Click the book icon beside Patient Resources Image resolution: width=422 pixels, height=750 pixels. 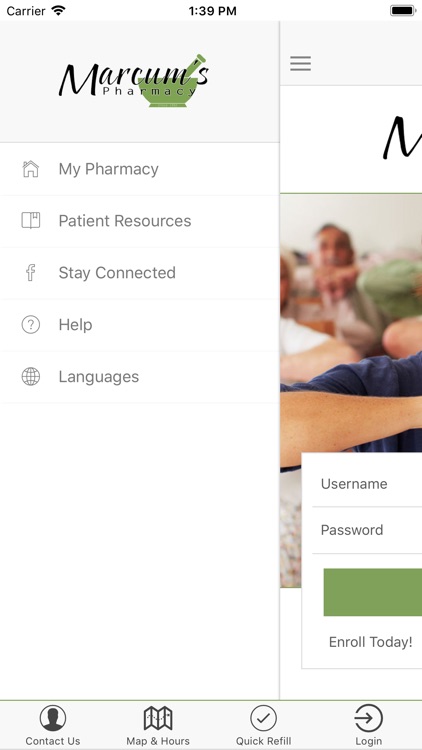(x=31, y=221)
